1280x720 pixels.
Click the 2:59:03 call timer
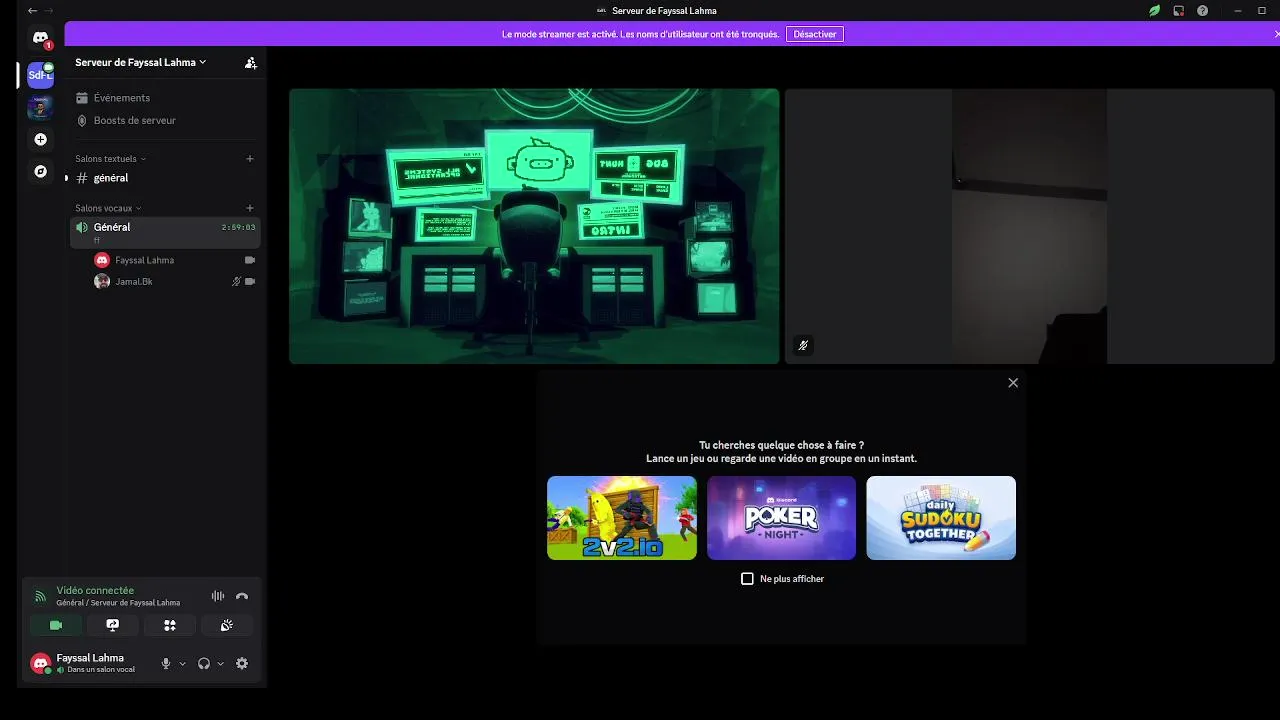pos(238,227)
